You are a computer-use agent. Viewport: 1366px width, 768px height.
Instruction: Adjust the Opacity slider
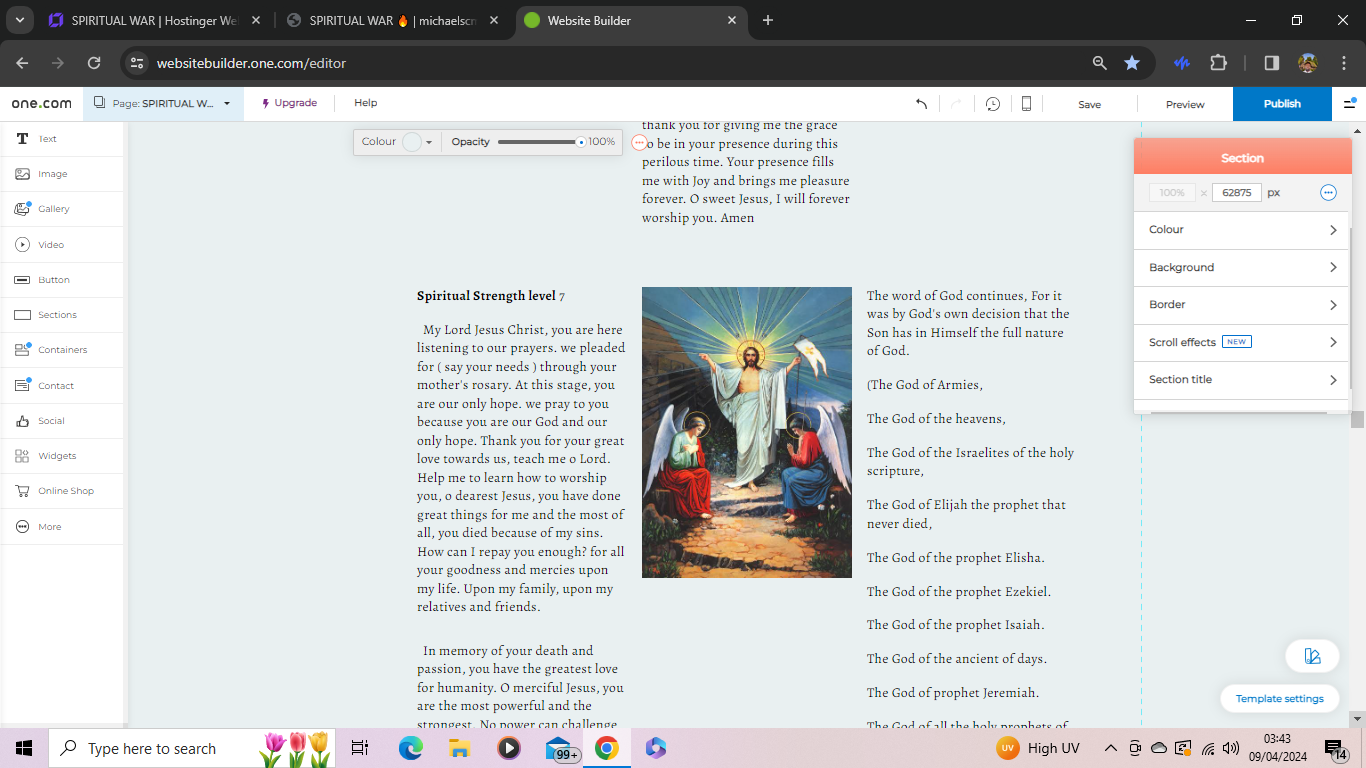(x=541, y=142)
